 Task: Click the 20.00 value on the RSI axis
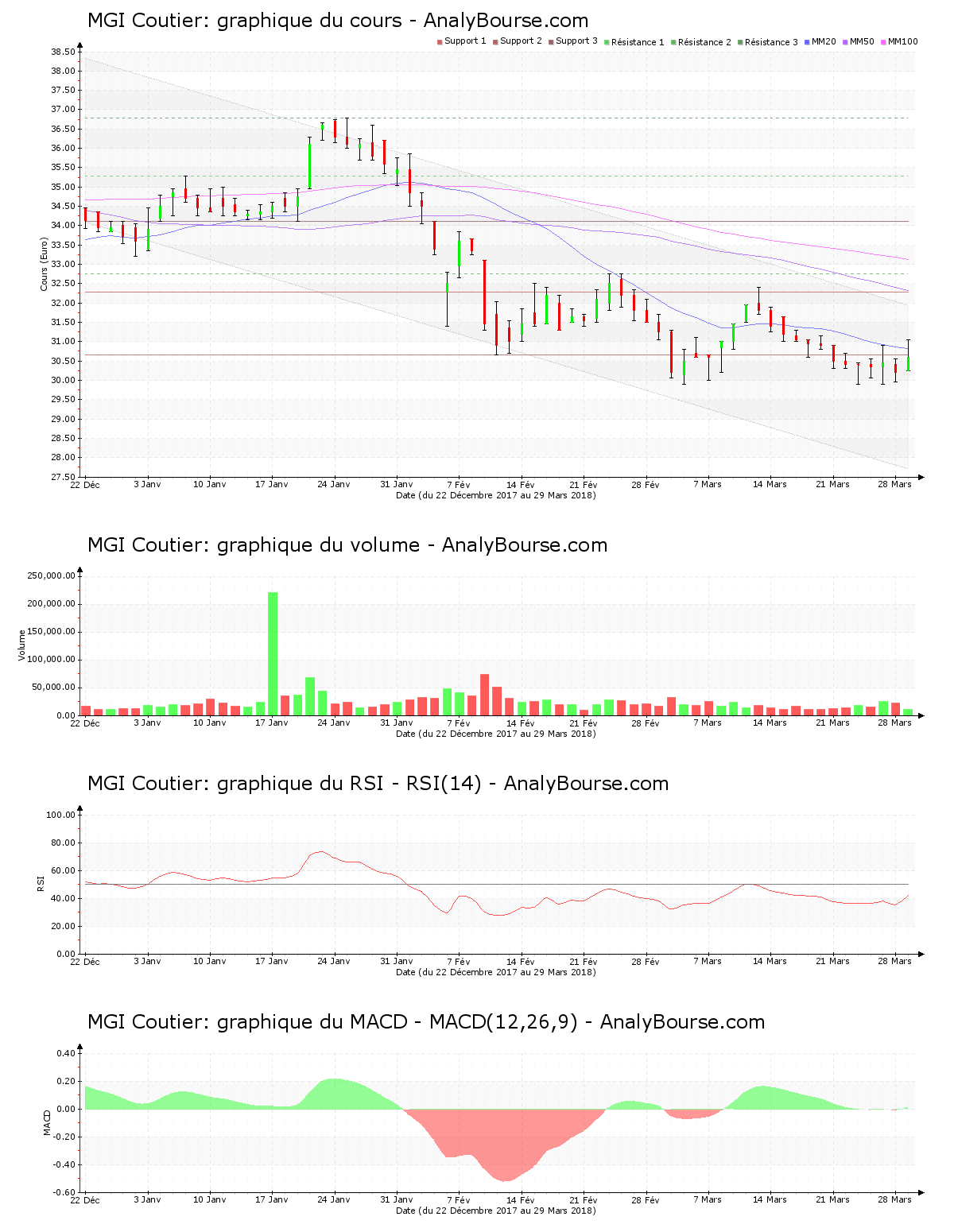click(63, 926)
